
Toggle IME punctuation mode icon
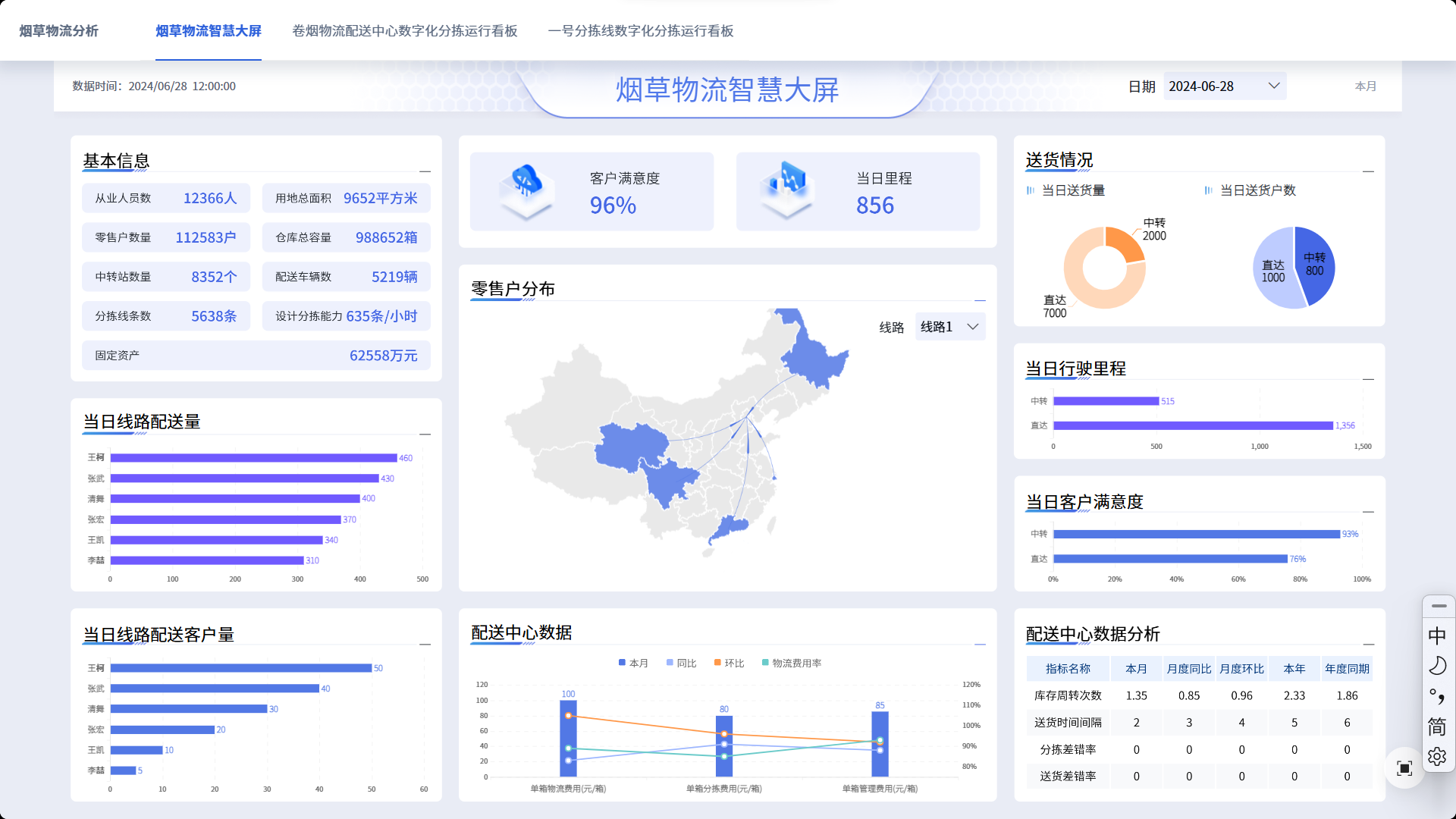coord(1437,696)
